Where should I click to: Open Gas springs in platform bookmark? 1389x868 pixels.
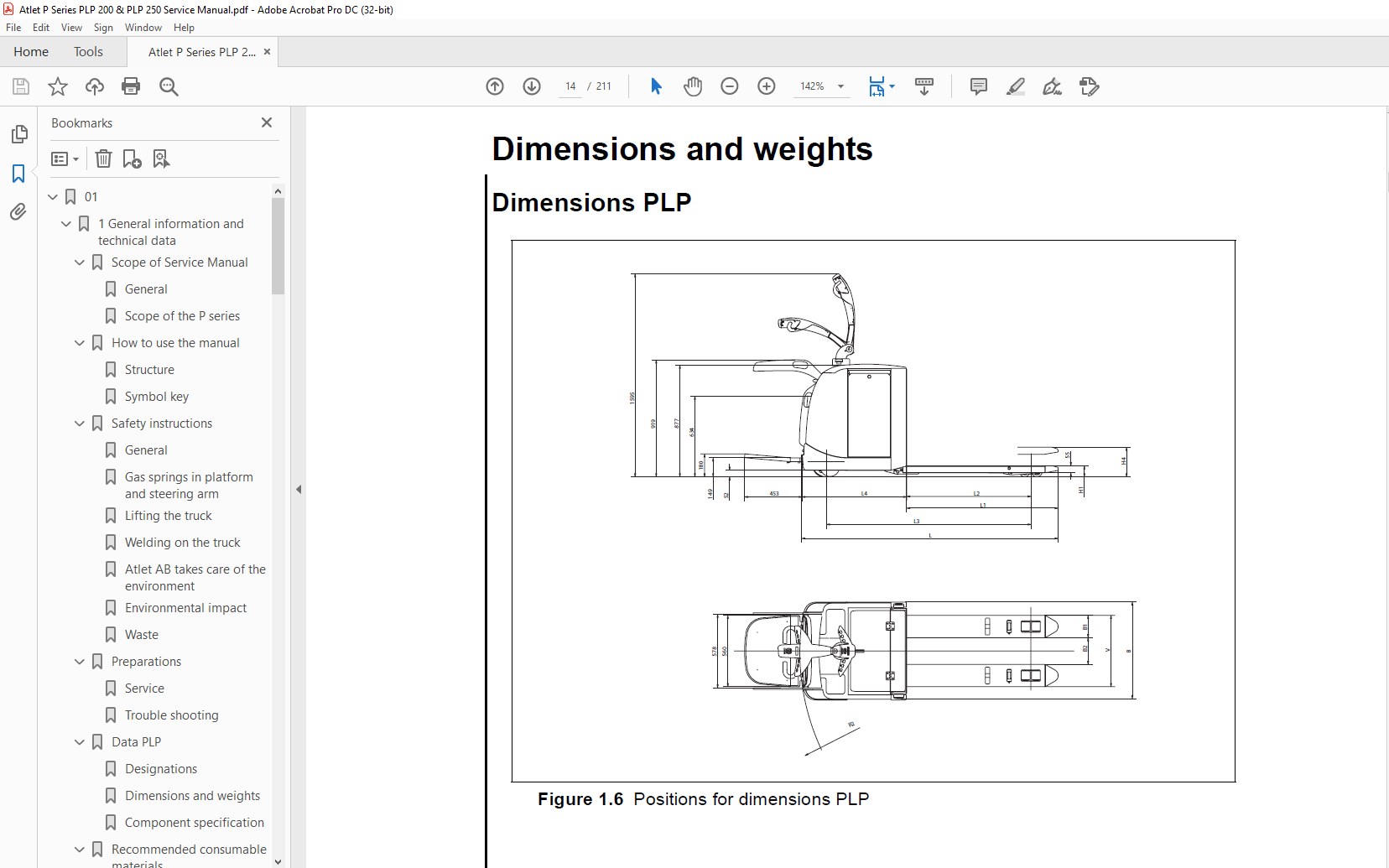point(189,486)
